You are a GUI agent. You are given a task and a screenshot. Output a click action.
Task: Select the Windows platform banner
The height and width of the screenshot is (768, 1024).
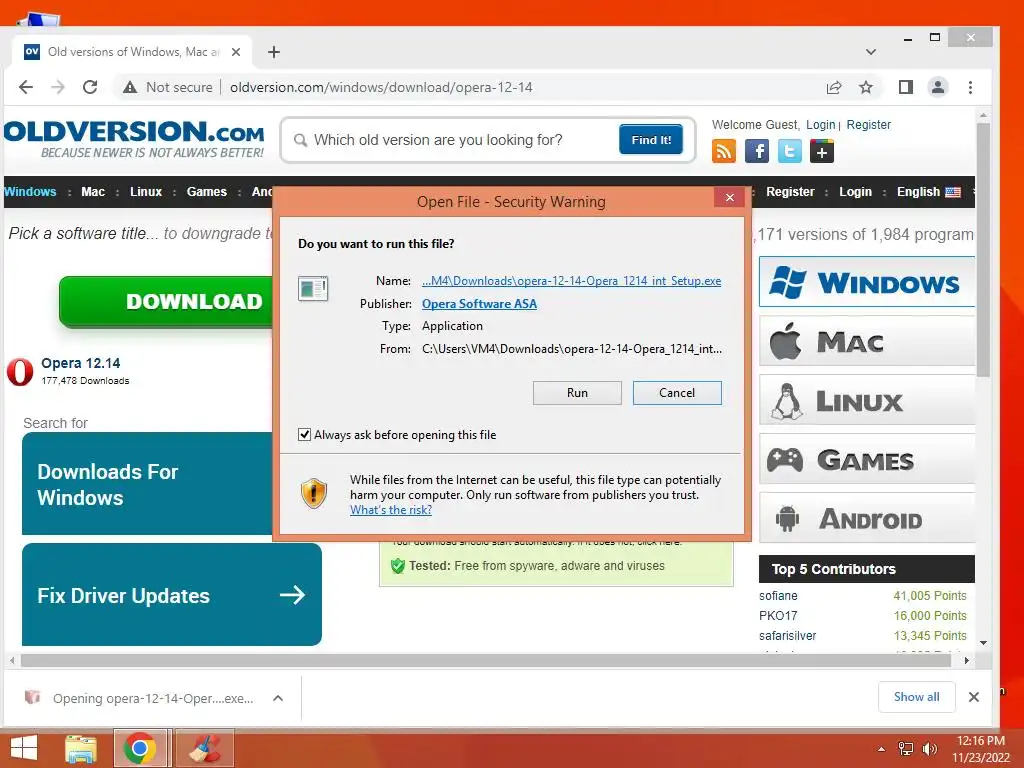[867, 282]
